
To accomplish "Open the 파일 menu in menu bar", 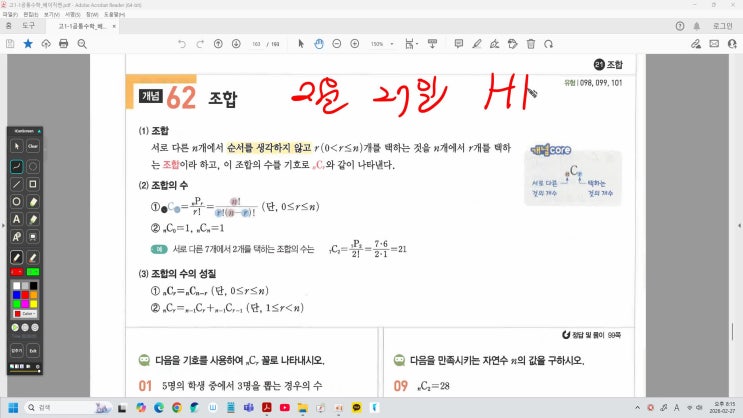I will pos(9,15).
